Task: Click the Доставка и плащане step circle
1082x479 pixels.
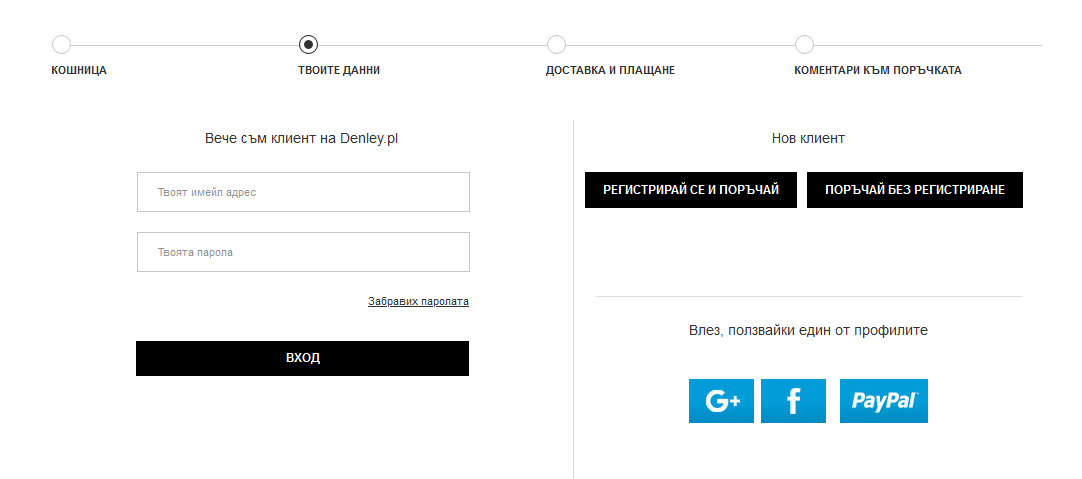Action: point(556,45)
